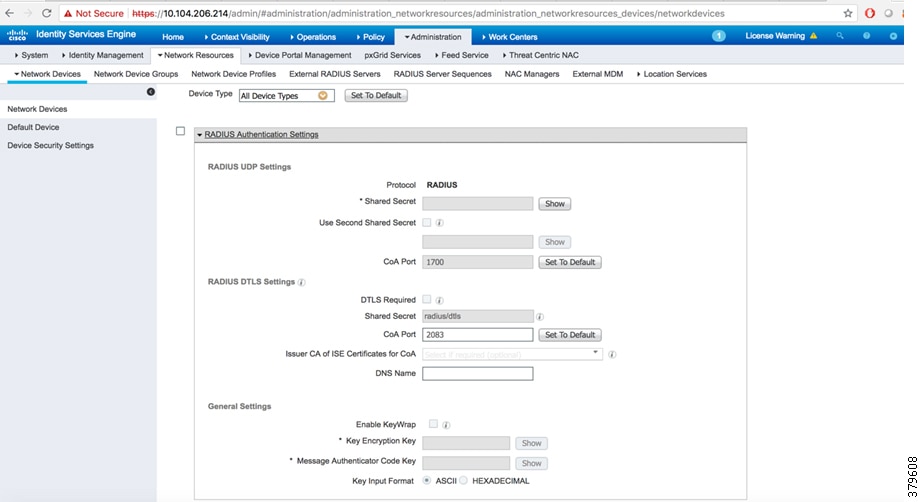Switch to Network Device Groups tab
Screen dimensions: 920x502
[x=136, y=74]
